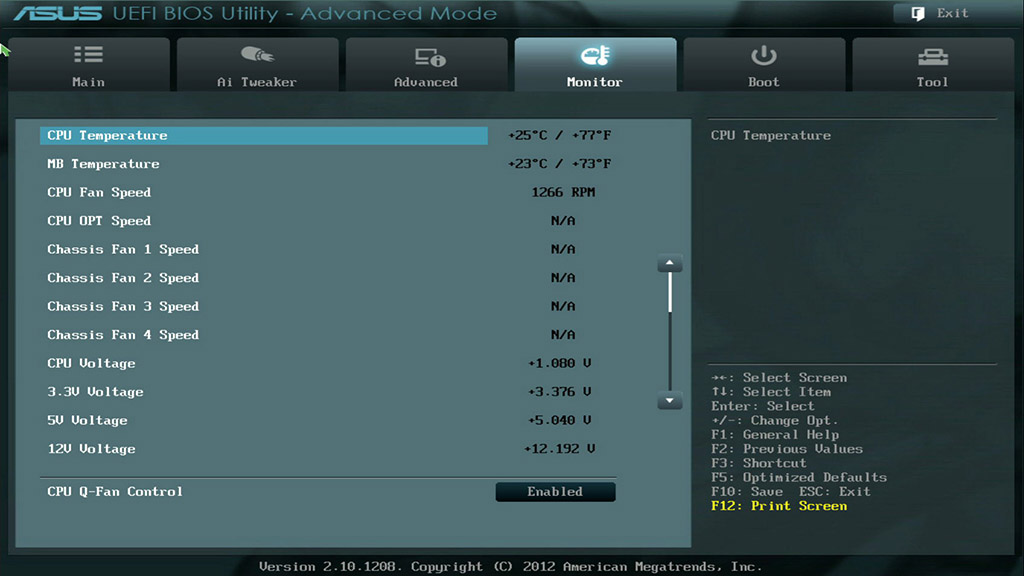This screenshot has height=576, width=1024.
Task: Select the Monitor tab
Action: click(595, 64)
